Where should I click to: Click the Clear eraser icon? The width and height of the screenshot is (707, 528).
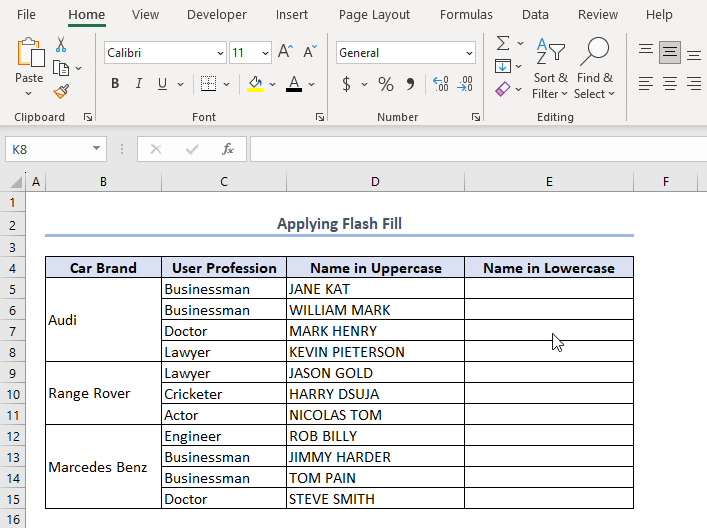(x=503, y=89)
